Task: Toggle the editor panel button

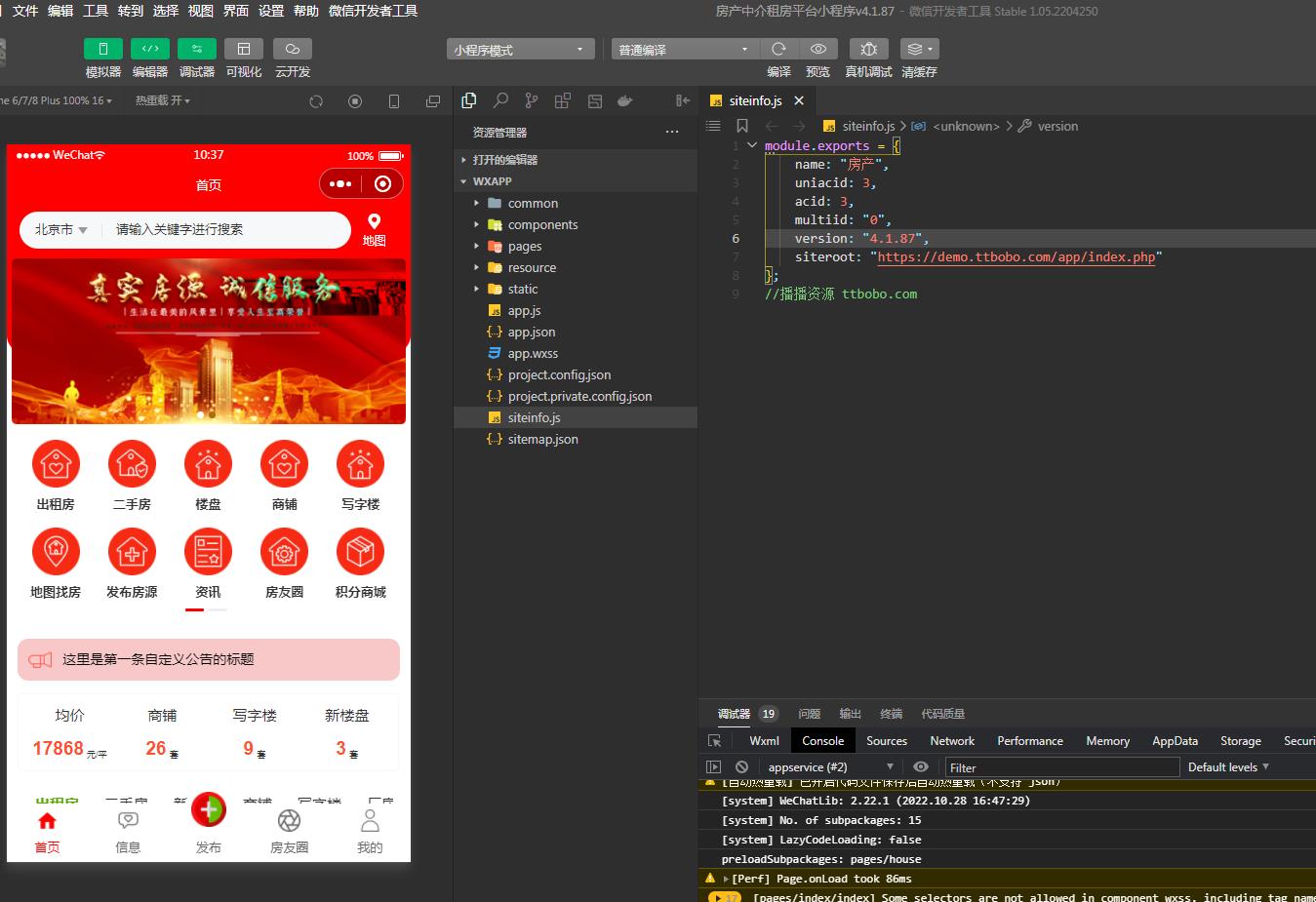Action: [150, 49]
